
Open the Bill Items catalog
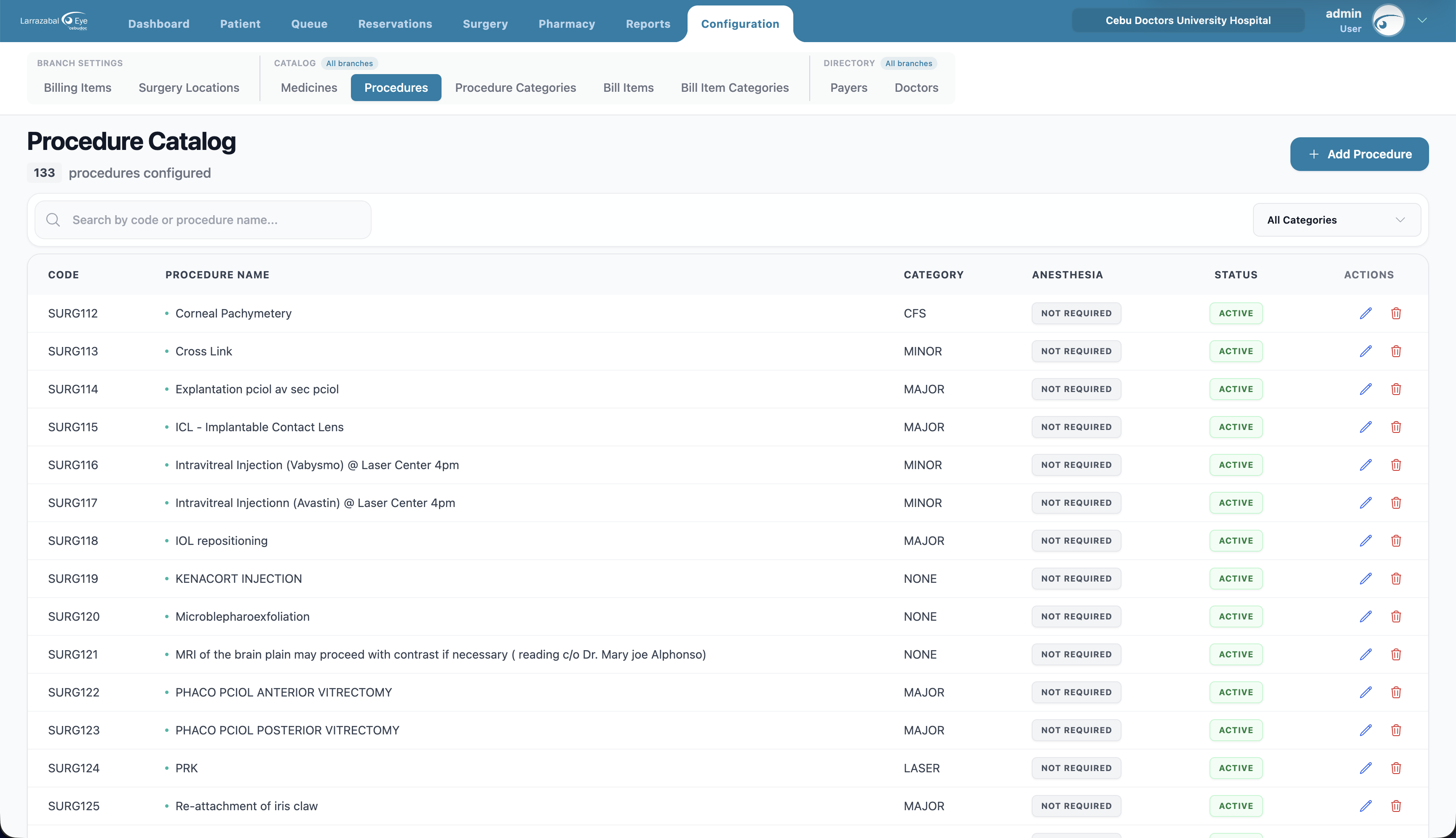pos(628,88)
